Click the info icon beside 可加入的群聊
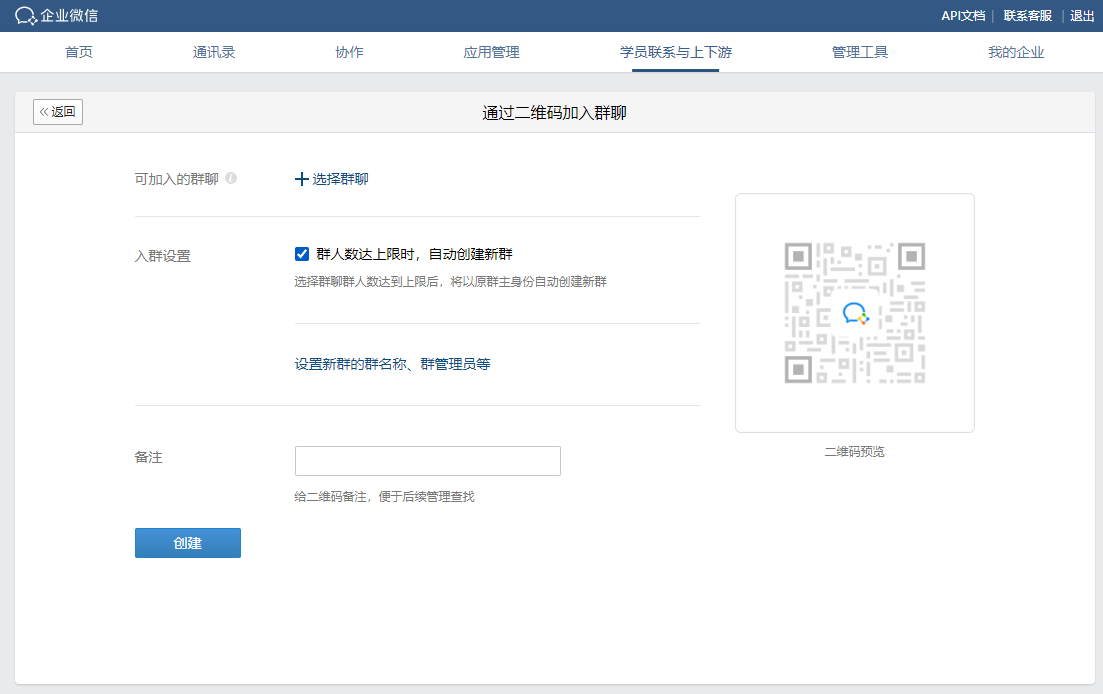Image resolution: width=1103 pixels, height=694 pixels. 231,179
